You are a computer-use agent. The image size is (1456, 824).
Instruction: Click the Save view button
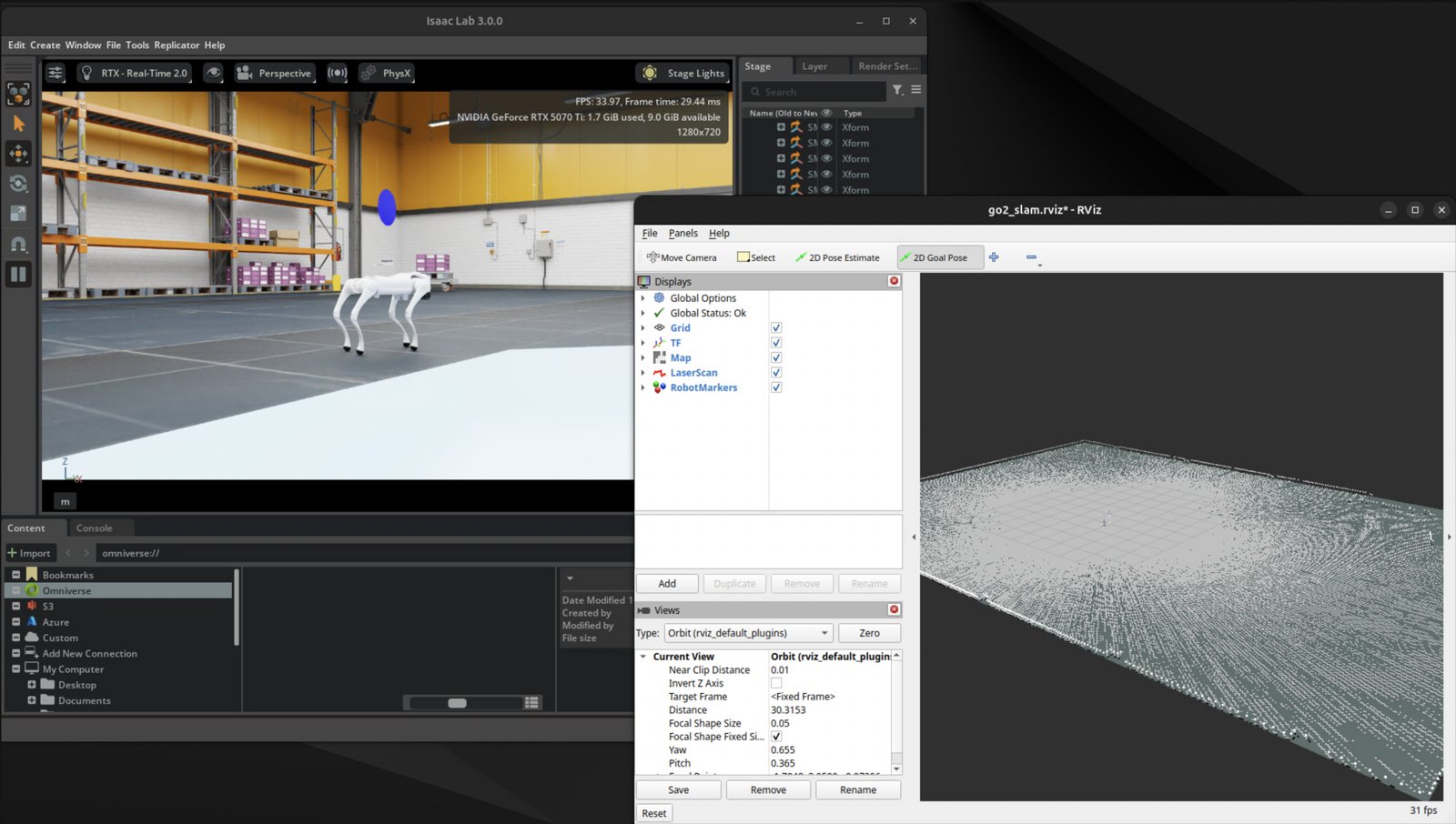[678, 790]
